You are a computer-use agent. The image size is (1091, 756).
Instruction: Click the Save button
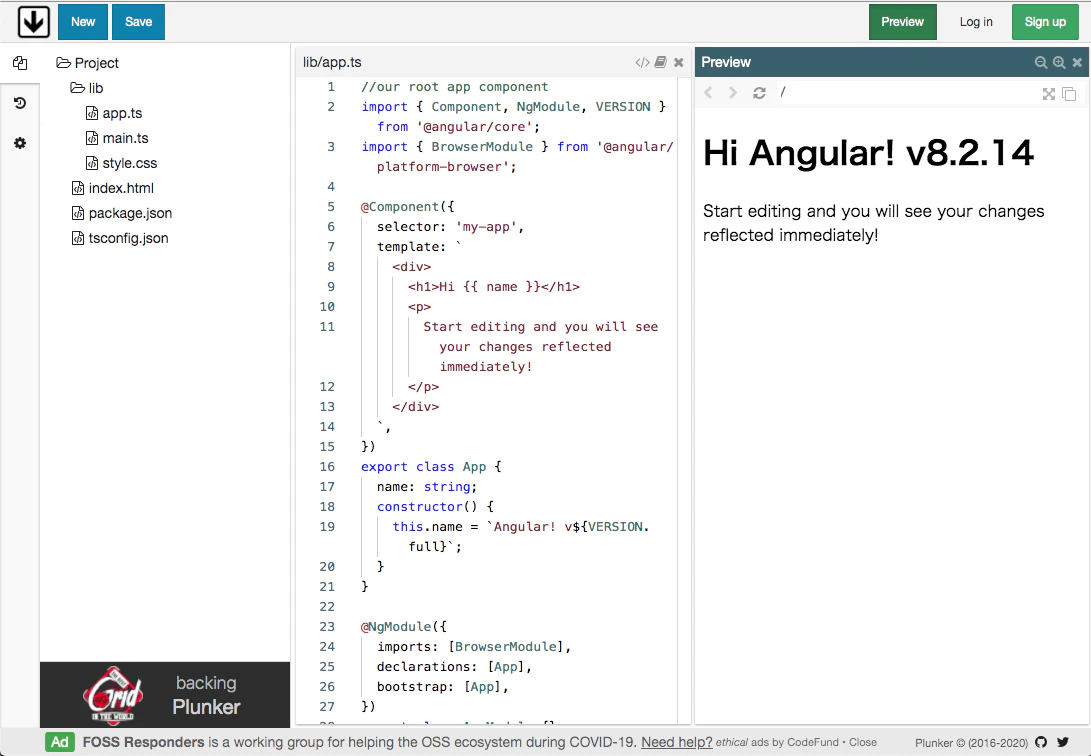point(138,22)
